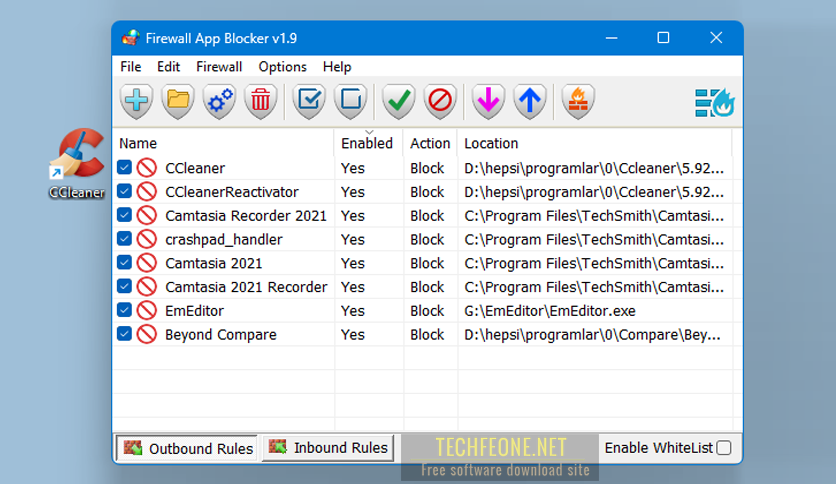Close the Firewall App Blocker window

click(716, 38)
